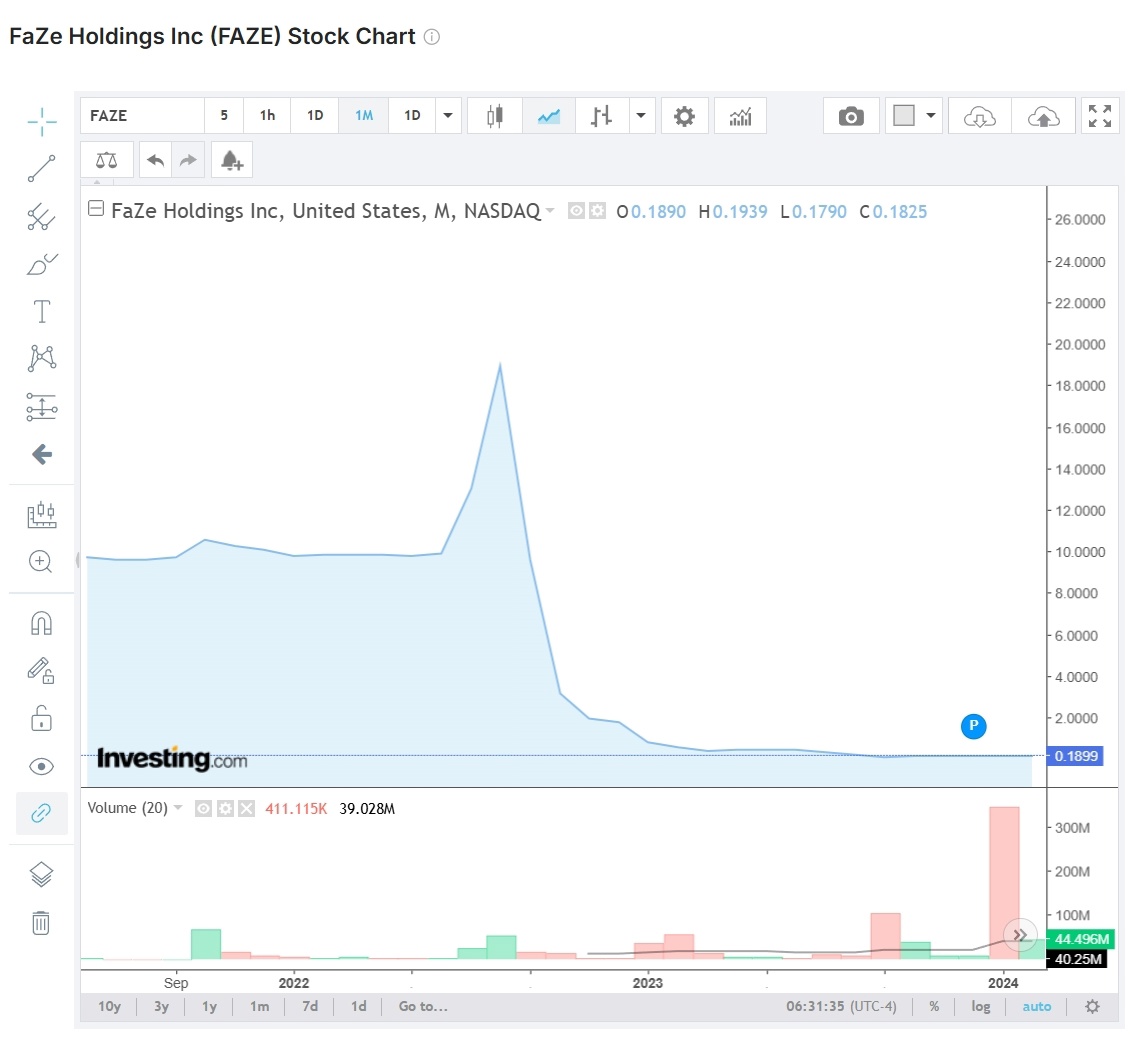This screenshot has height=1039, width=1134.
Task: Open chart style dropdown arrow
Action: [x=641, y=116]
